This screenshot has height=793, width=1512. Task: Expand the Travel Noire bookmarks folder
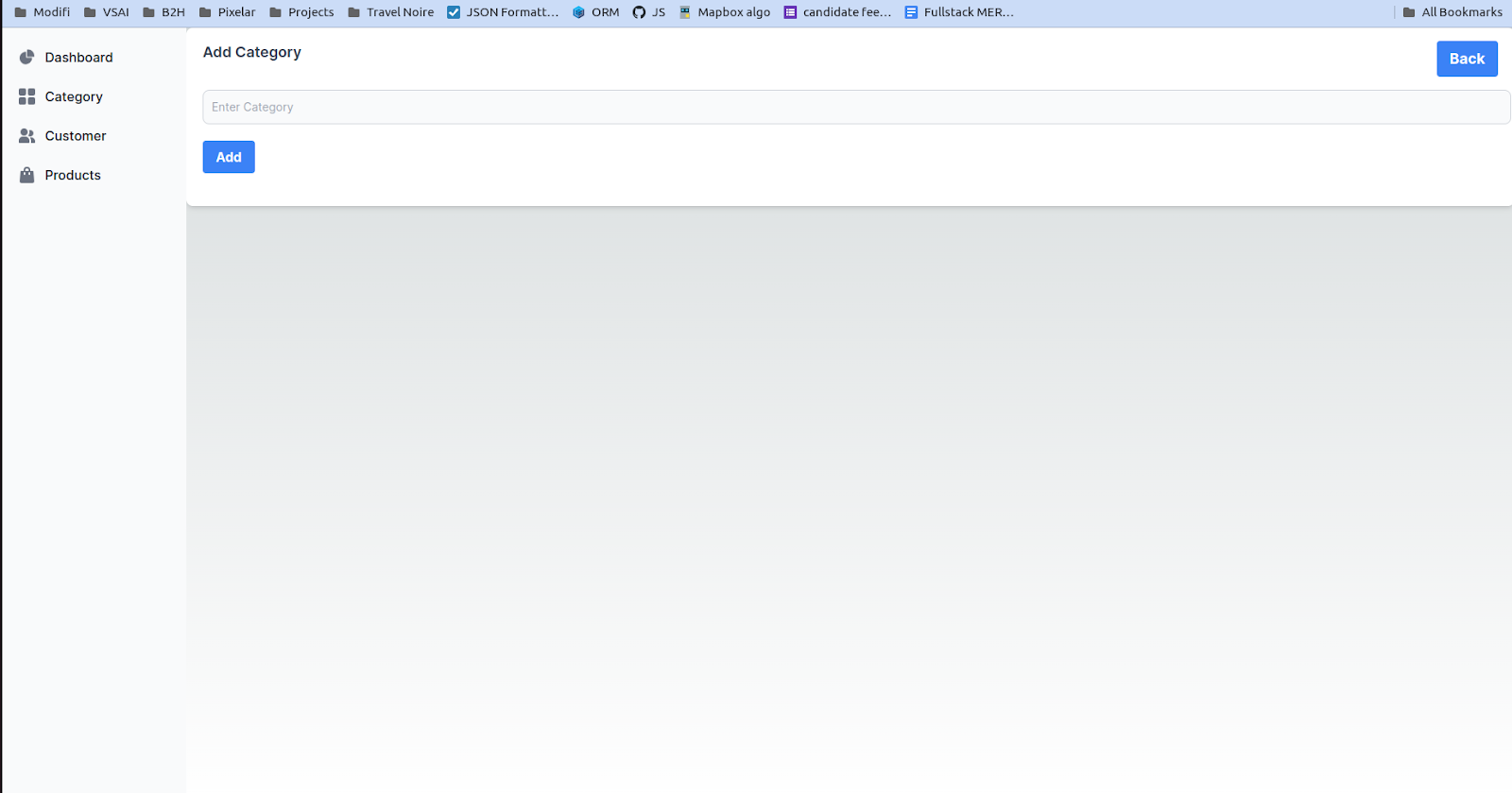coord(390,12)
